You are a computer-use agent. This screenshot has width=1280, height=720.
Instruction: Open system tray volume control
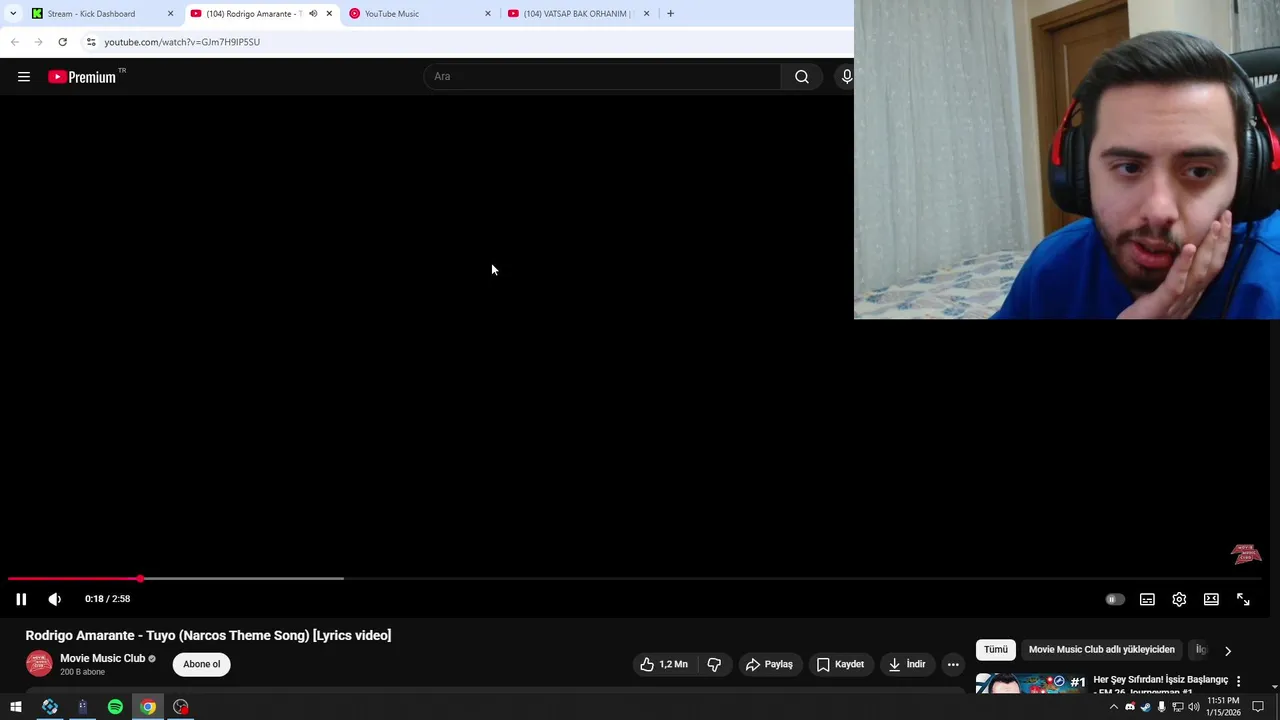pyautogui.click(x=1193, y=707)
